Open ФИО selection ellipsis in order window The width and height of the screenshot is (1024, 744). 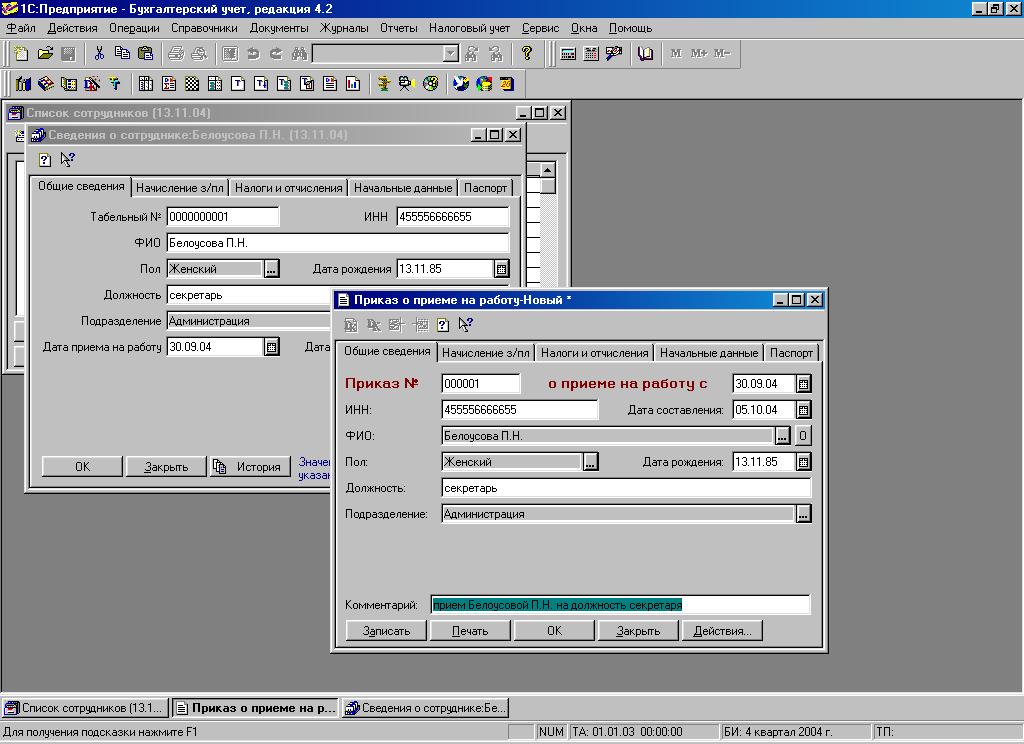coord(782,436)
